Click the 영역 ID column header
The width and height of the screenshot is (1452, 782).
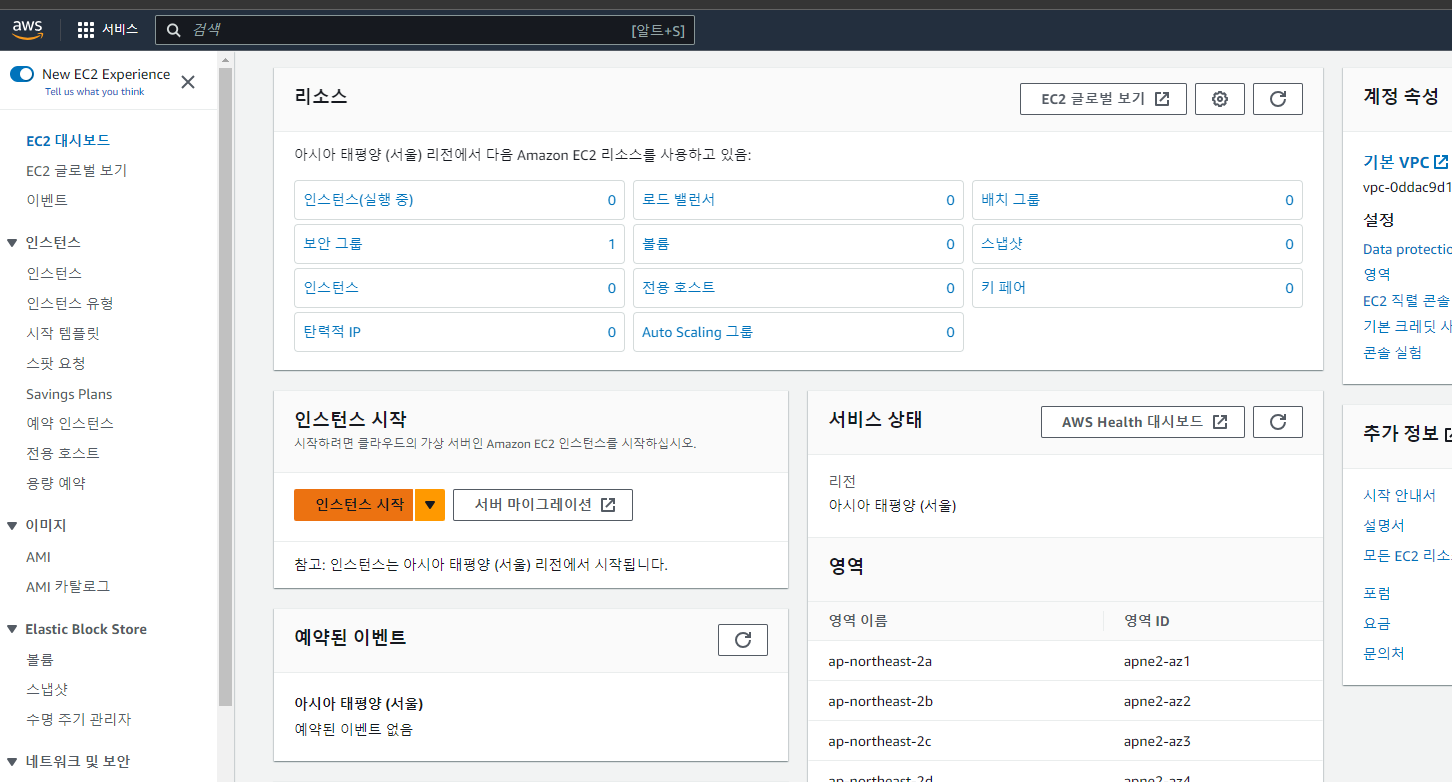pyautogui.click(x=1147, y=621)
